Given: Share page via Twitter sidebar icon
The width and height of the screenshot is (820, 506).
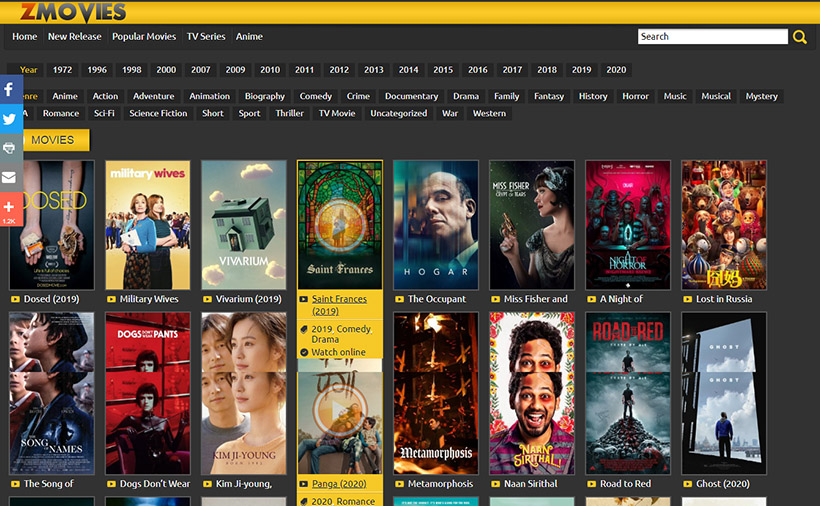Looking at the screenshot, I should pos(9,119).
